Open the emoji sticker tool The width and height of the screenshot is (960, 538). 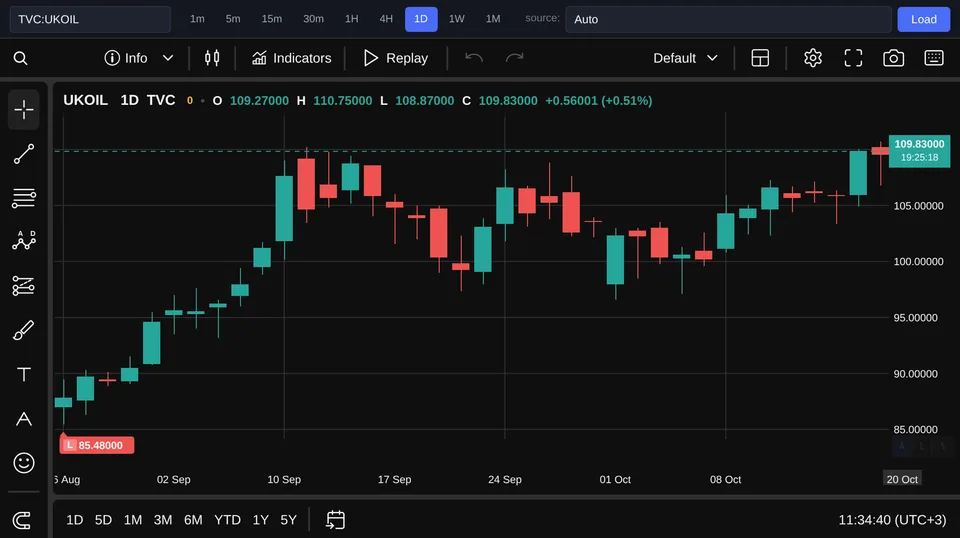tap(24, 463)
